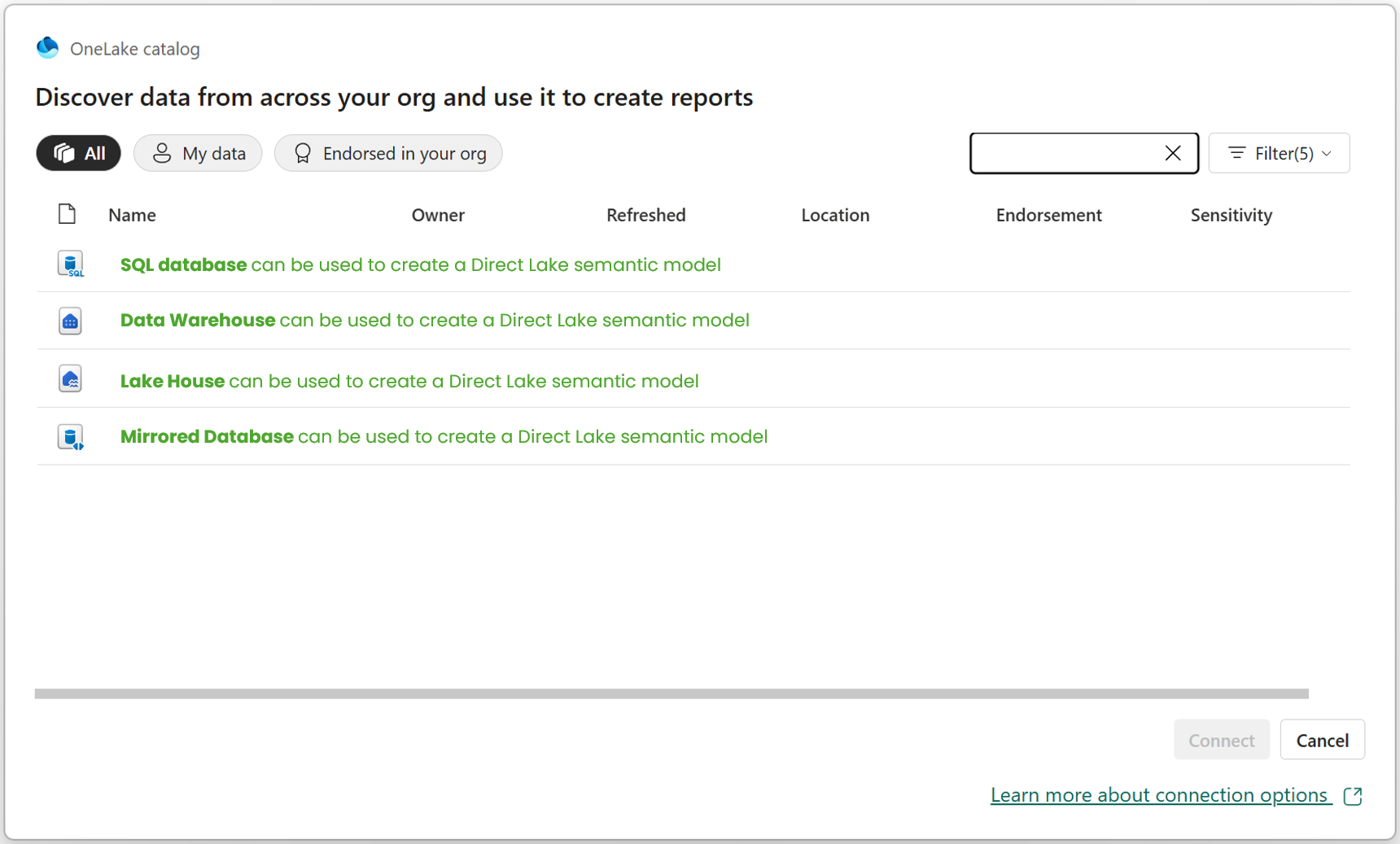Viewport: 1400px width, 844px height.
Task: Select the Data Warehouse item icon
Action: pyautogui.click(x=70, y=321)
